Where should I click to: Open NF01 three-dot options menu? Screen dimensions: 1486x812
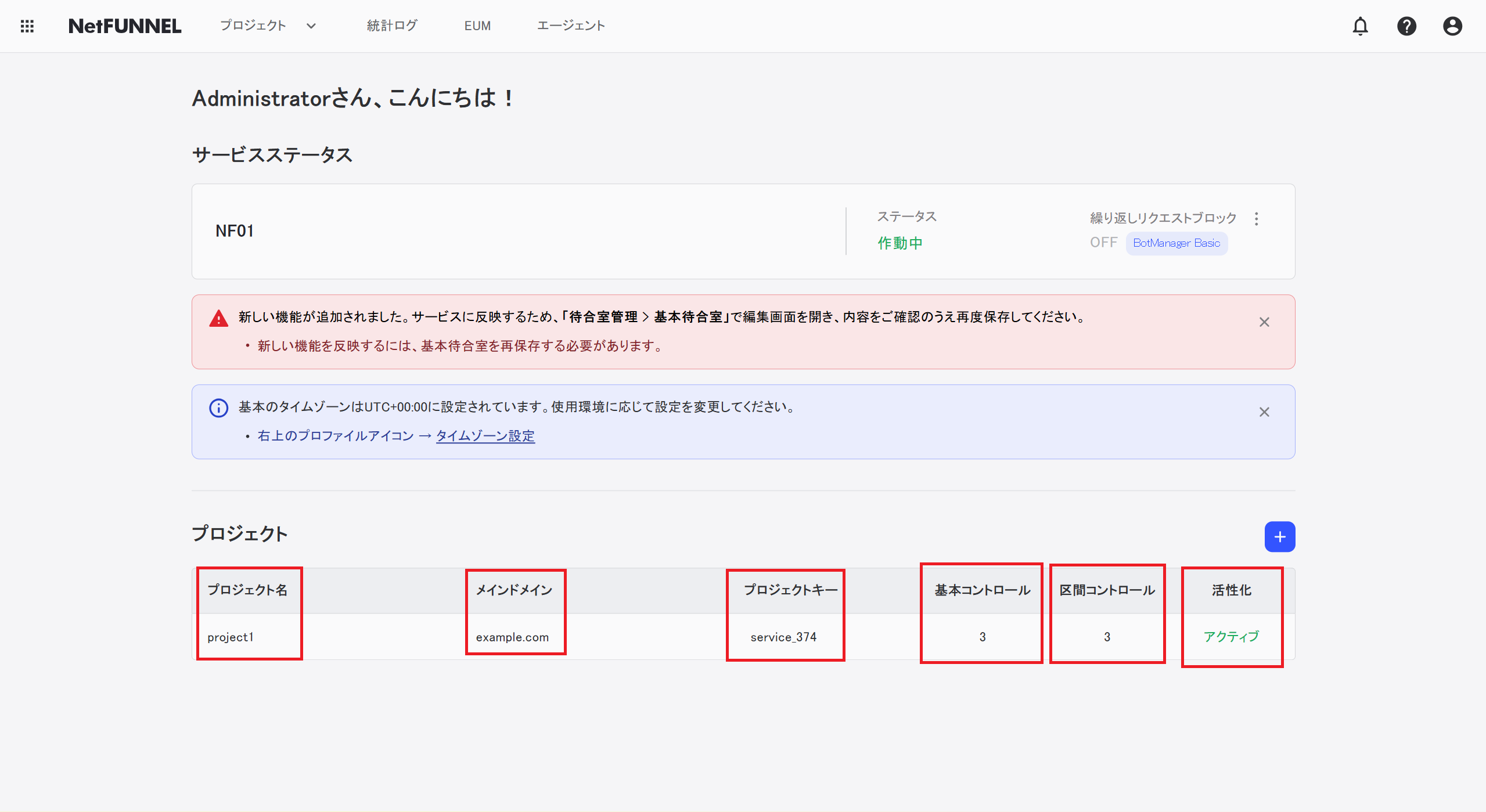click(1257, 219)
